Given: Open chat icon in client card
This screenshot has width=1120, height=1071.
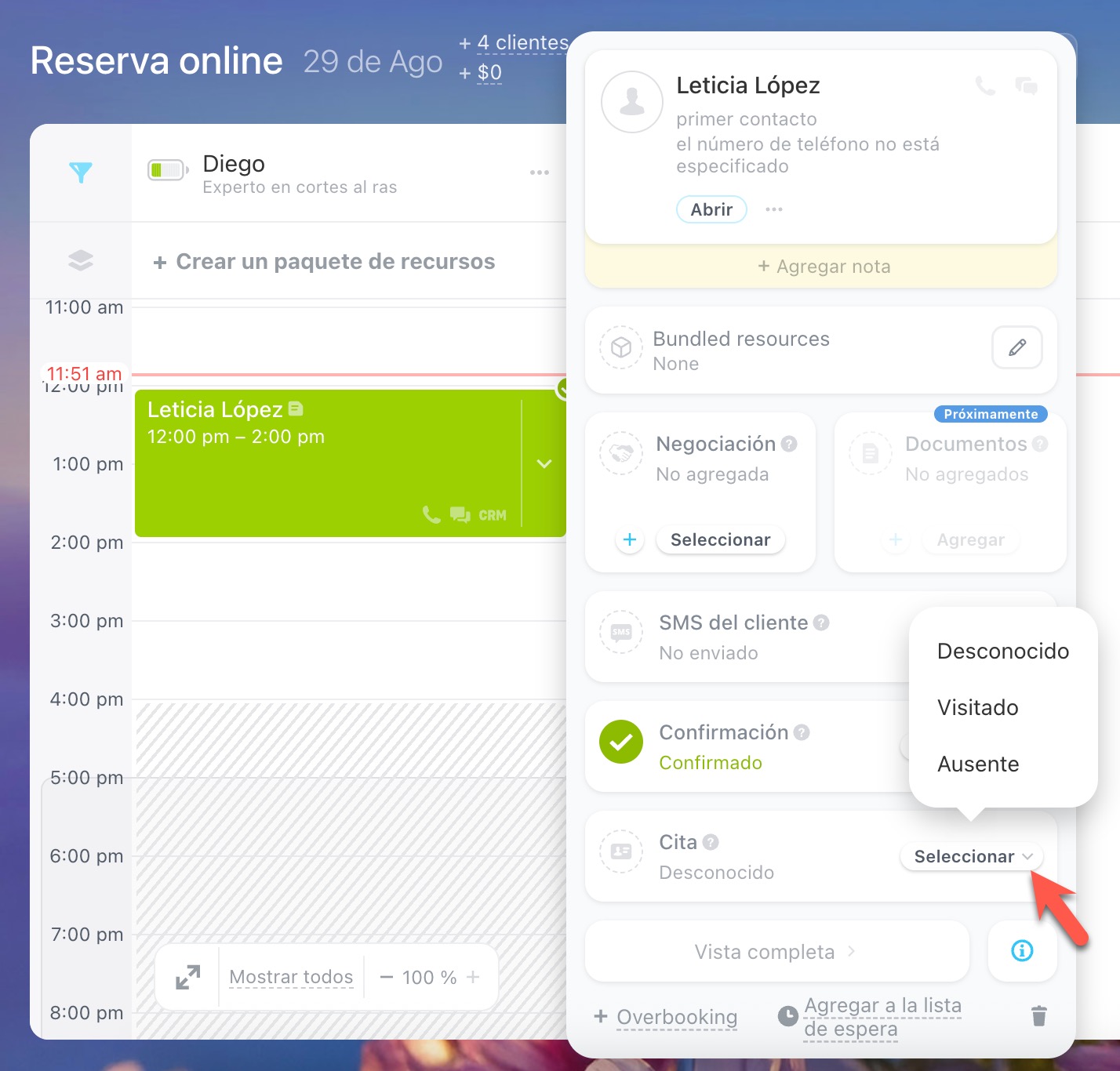Looking at the screenshot, I should [x=1027, y=85].
